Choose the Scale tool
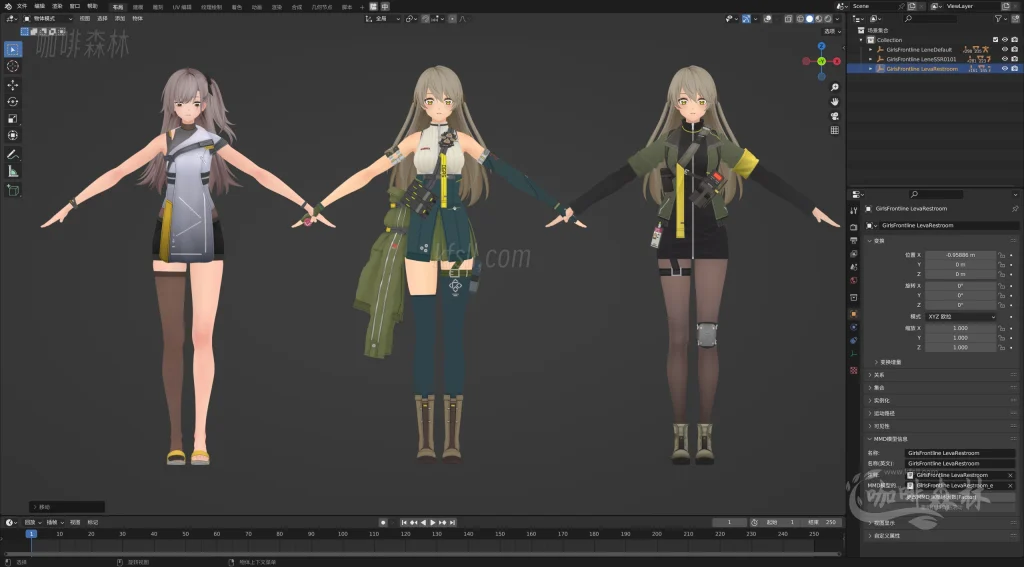 [x=12, y=118]
